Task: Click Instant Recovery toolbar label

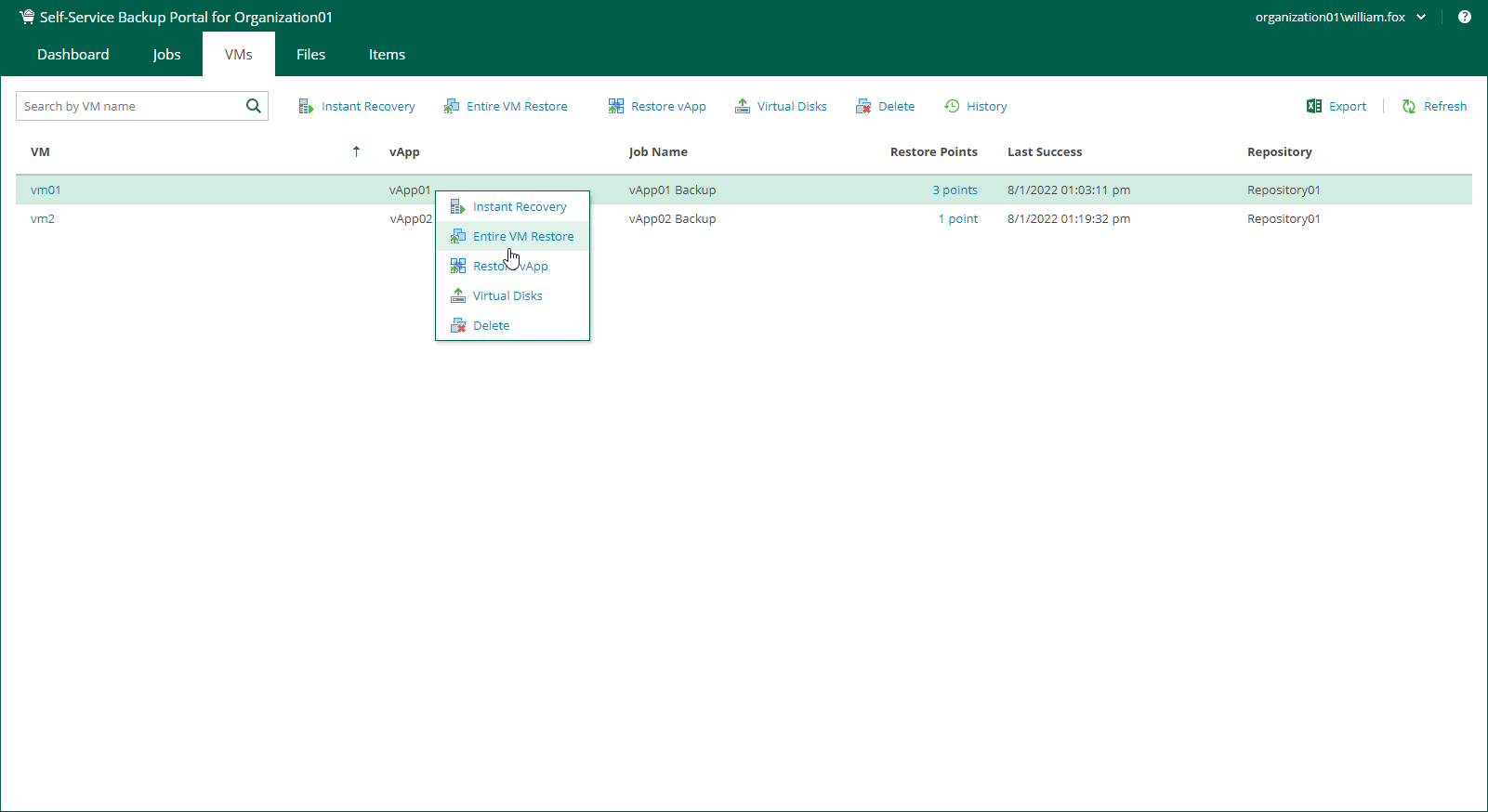Action: click(368, 107)
